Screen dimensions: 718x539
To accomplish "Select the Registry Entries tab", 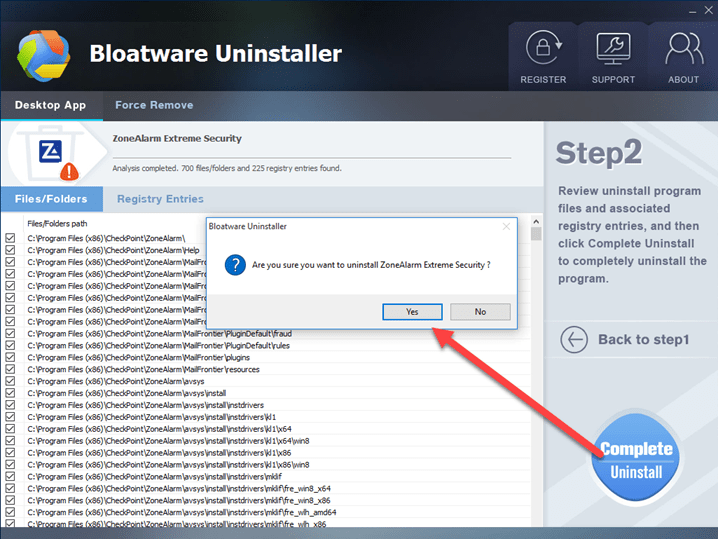I will (160, 199).
